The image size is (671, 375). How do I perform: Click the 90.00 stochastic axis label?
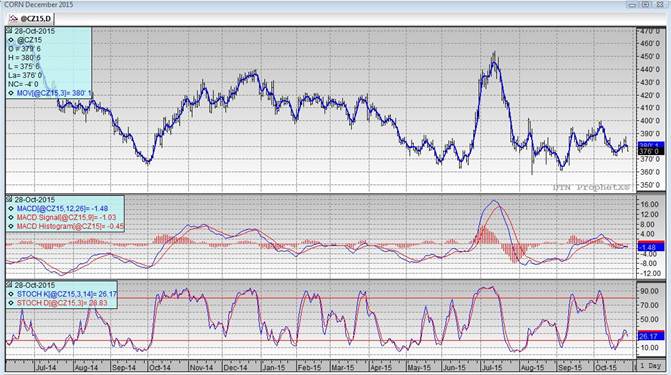click(650, 291)
